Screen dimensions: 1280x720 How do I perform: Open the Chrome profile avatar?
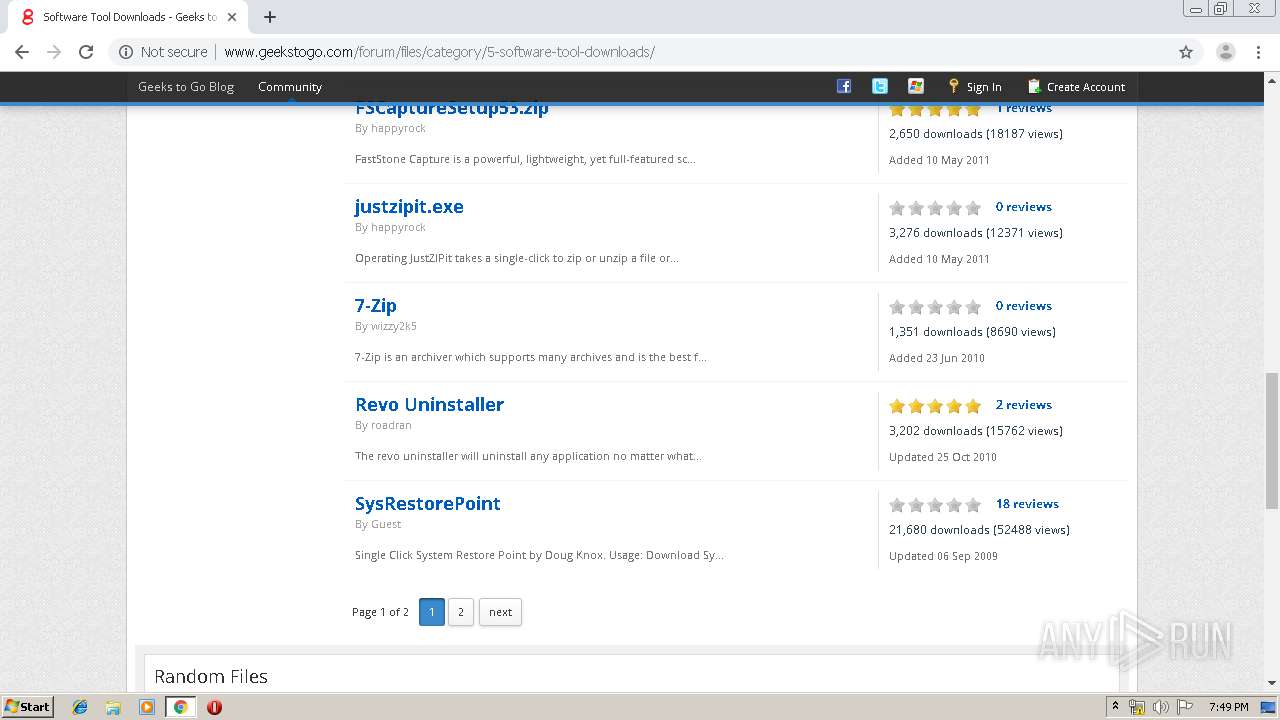tap(1226, 52)
